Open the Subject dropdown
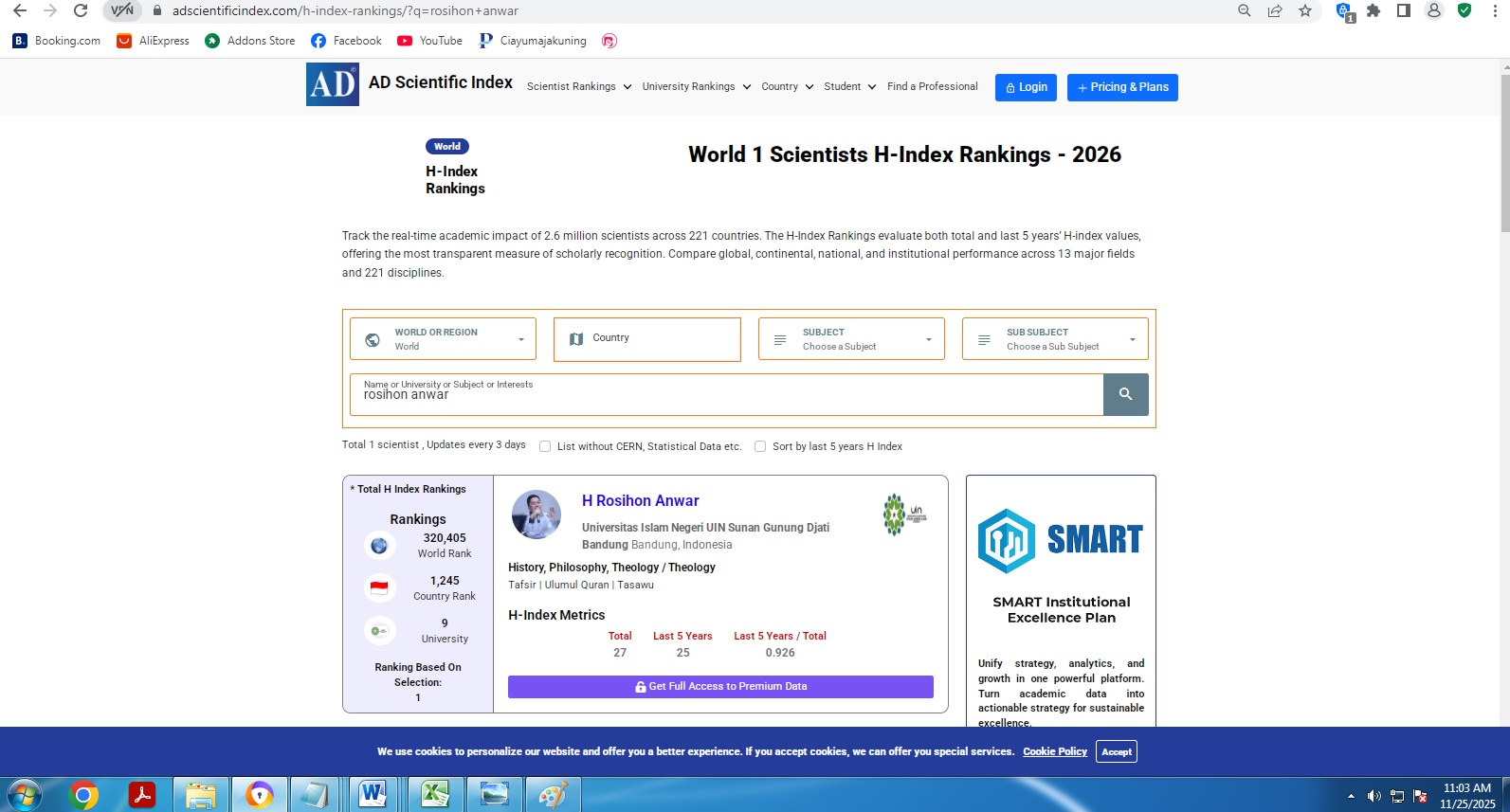 tap(851, 339)
